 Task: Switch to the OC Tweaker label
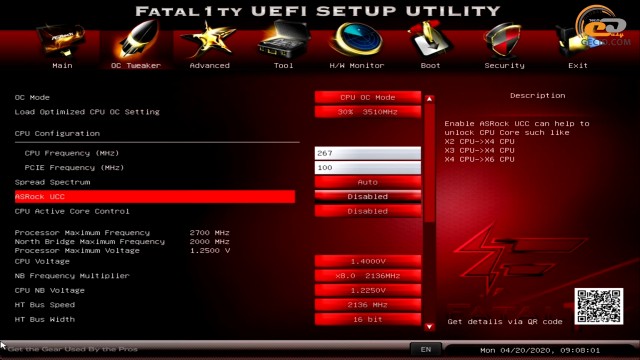tap(136, 65)
